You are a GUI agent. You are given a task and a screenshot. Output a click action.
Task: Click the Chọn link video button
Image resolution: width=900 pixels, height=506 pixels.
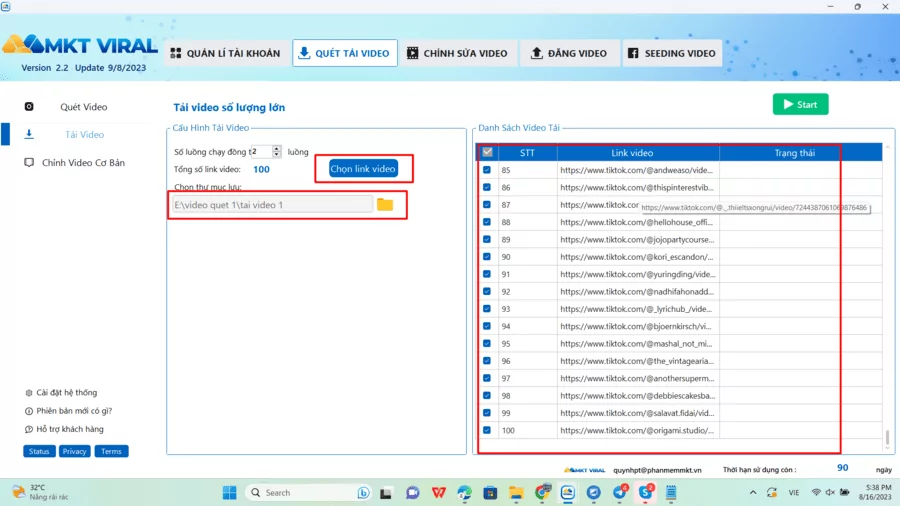coord(363,169)
